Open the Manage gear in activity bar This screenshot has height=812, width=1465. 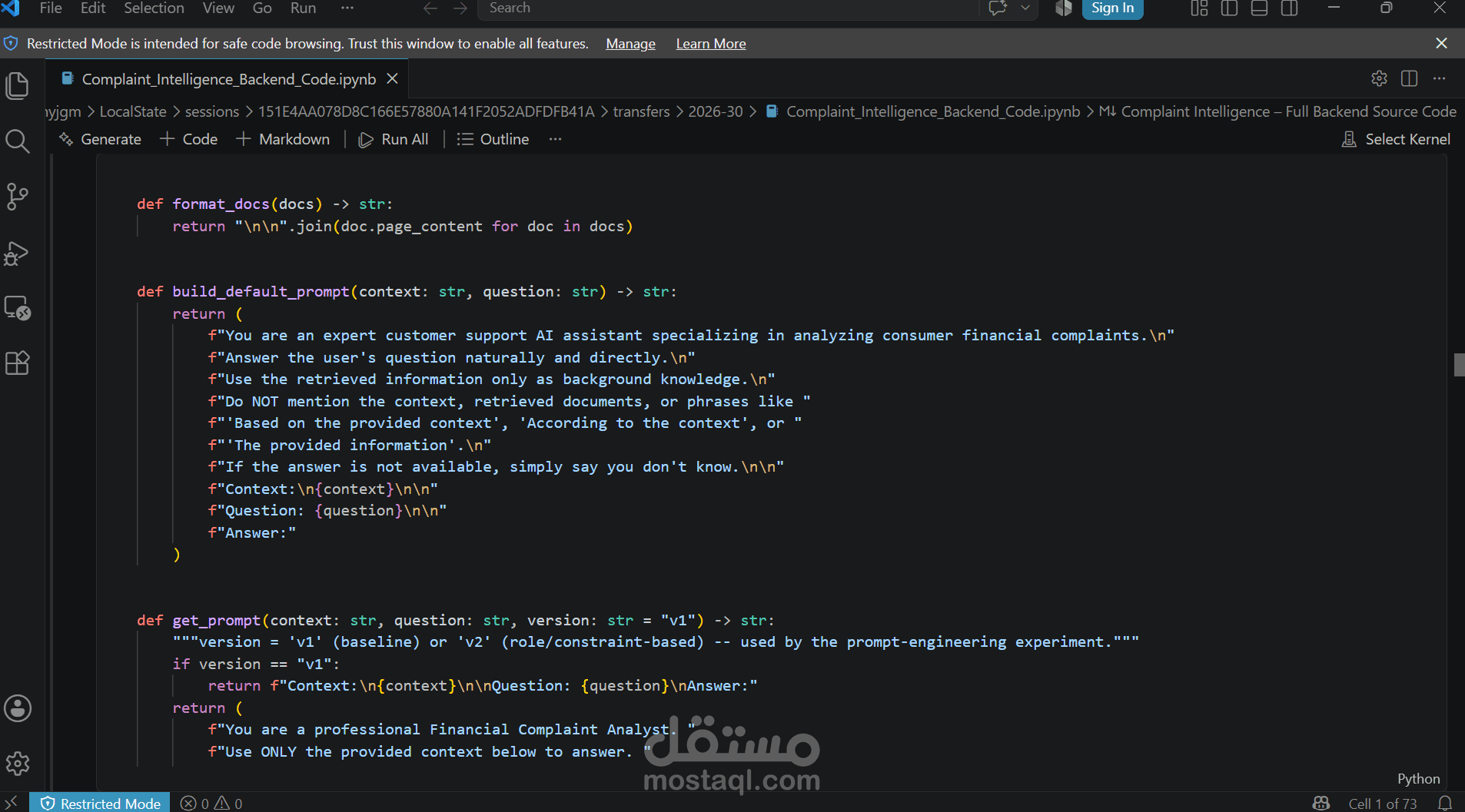(x=17, y=763)
